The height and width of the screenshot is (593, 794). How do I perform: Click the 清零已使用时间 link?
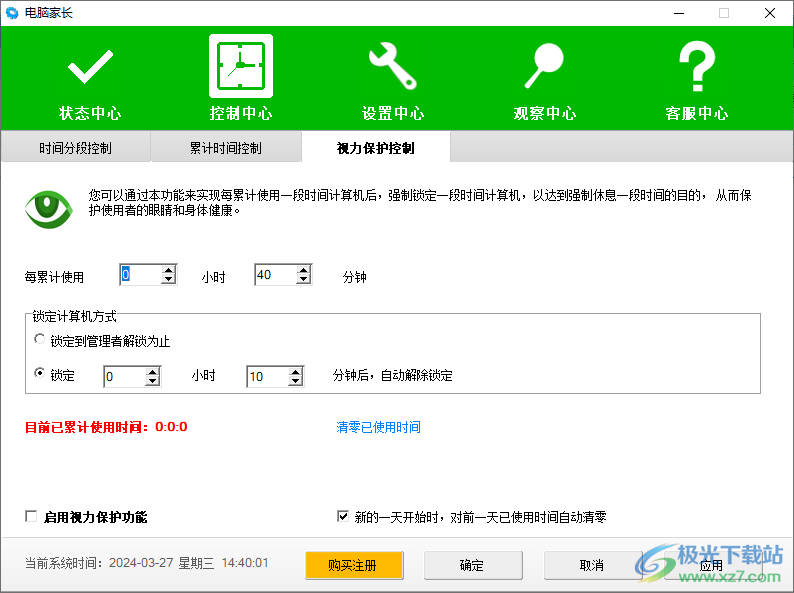378,427
